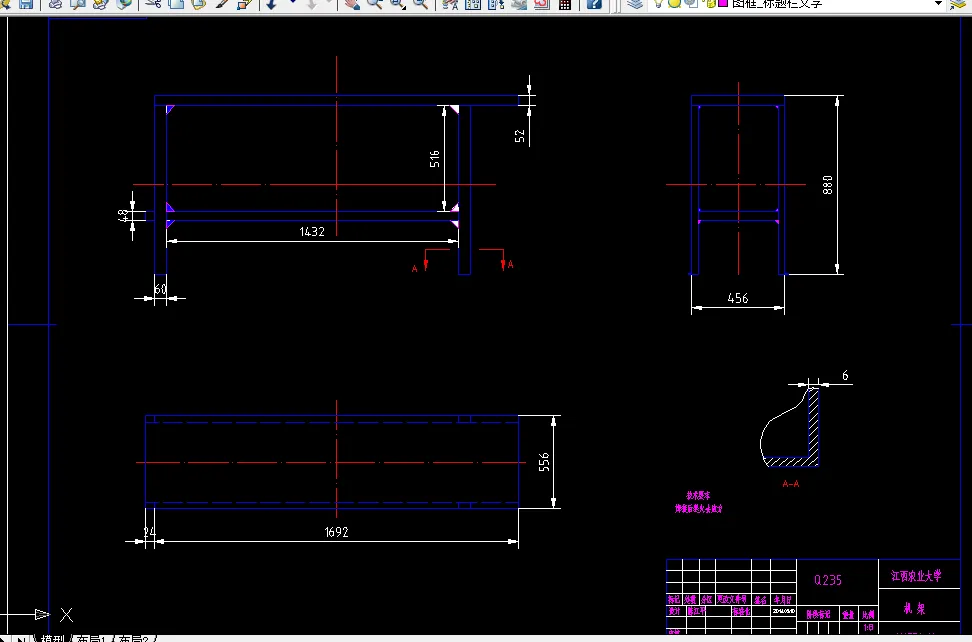The width and height of the screenshot is (972, 642).
Task: Click the Redo arrow icon
Action: 312,4
